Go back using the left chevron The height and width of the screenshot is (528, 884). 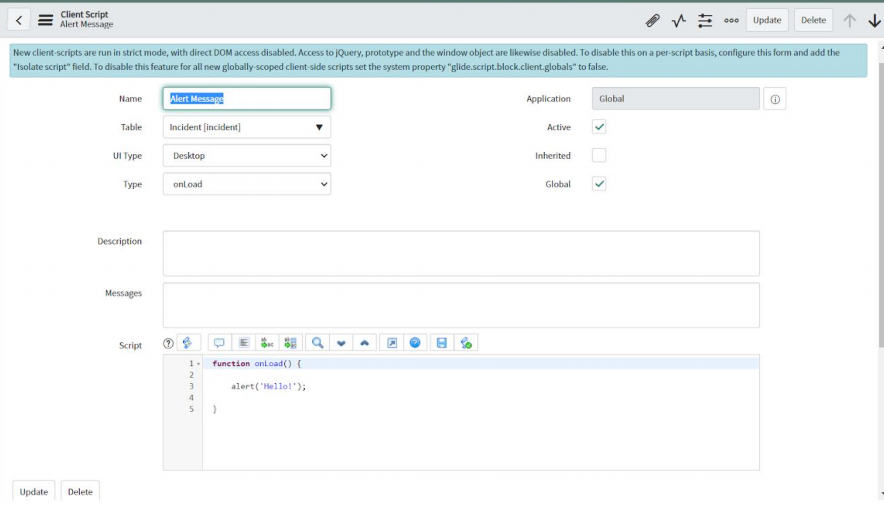(x=19, y=20)
